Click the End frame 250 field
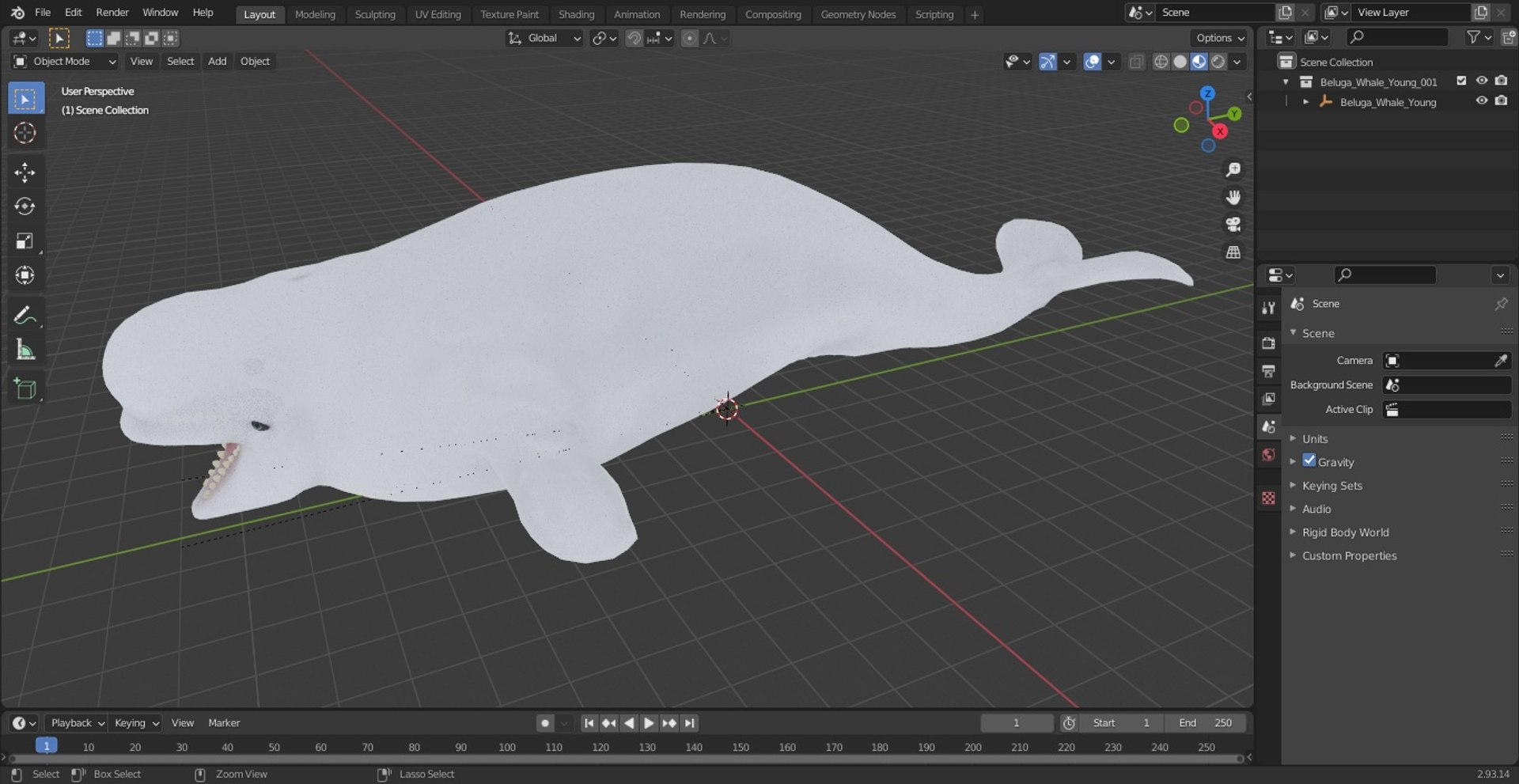The height and width of the screenshot is (784, 1519). pos(1205,723)
